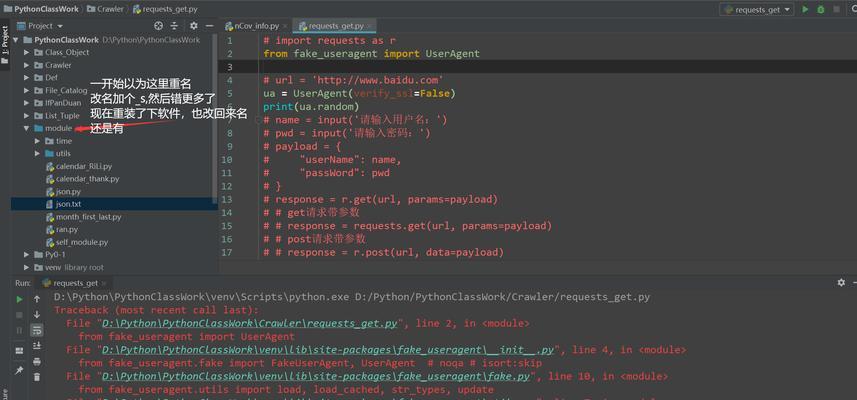Close the nCov_info.py editor tab

pos(285,26)
